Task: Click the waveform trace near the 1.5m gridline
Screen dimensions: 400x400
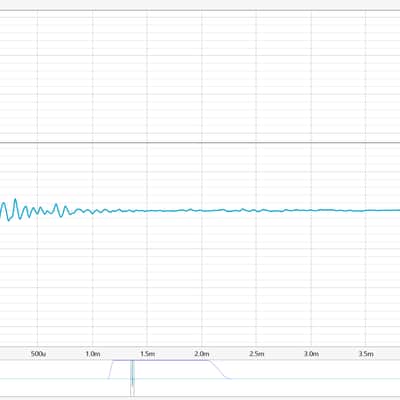Action: pyautogui.click(x=147, y=211)
